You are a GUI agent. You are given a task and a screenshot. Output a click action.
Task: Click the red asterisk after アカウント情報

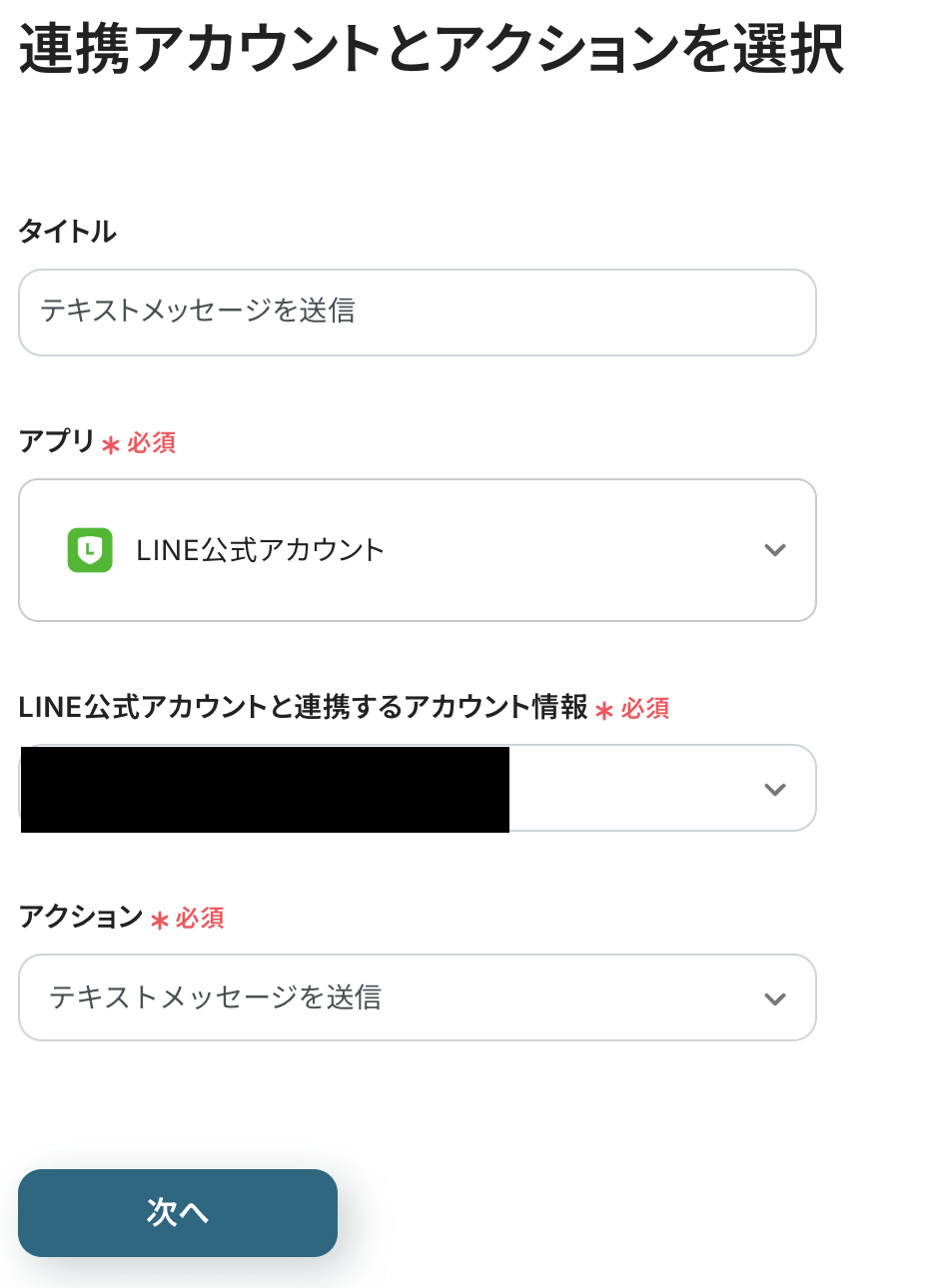pos(604,710)
